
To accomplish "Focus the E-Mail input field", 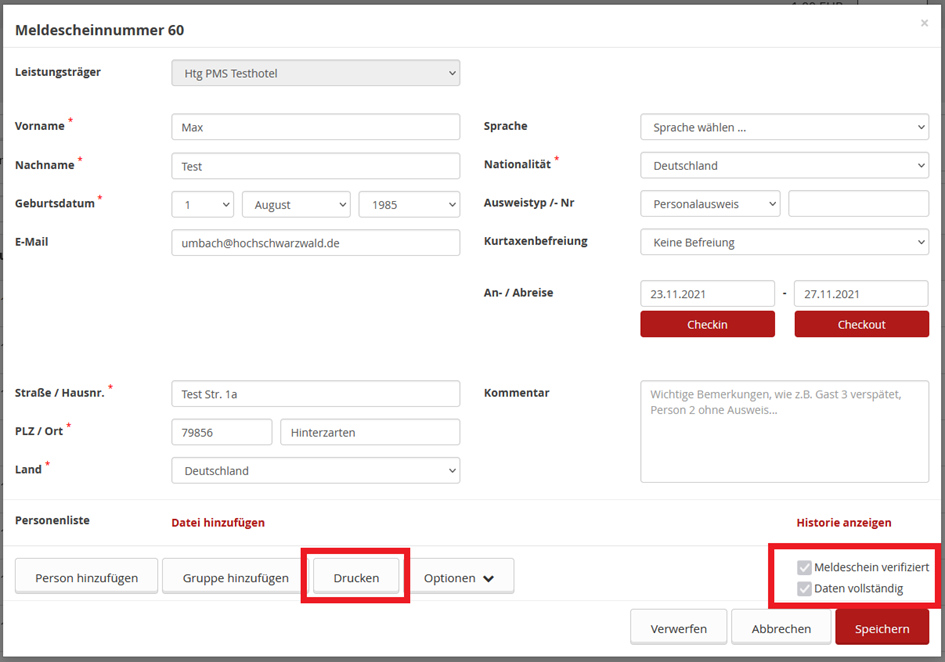I will click(x=315, y=243).
